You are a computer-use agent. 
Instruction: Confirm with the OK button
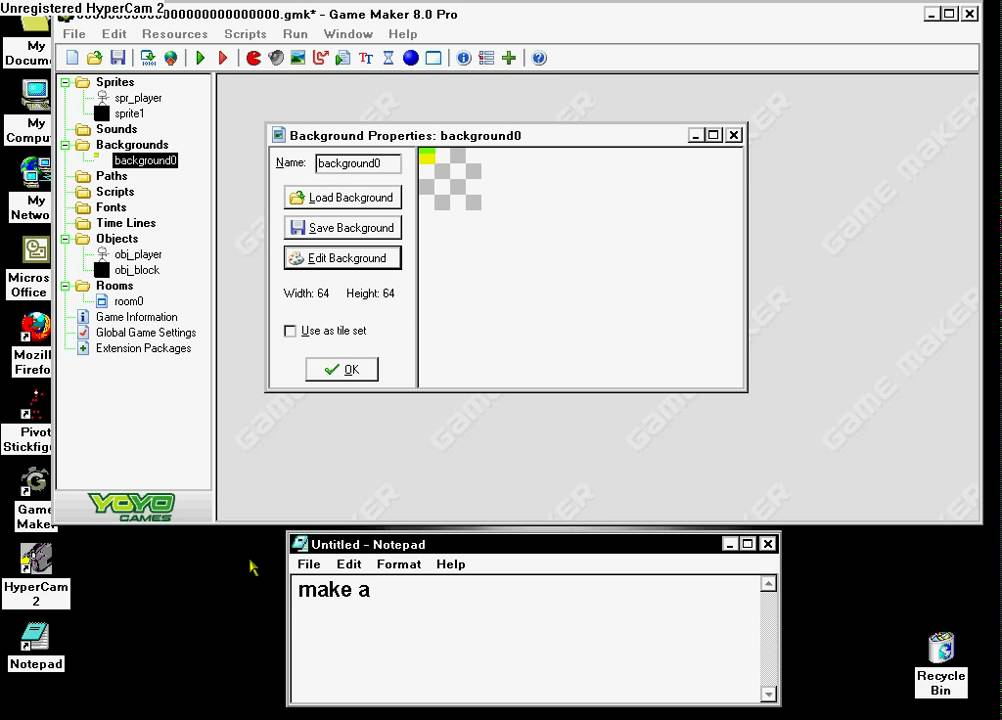tap(342, 369)
